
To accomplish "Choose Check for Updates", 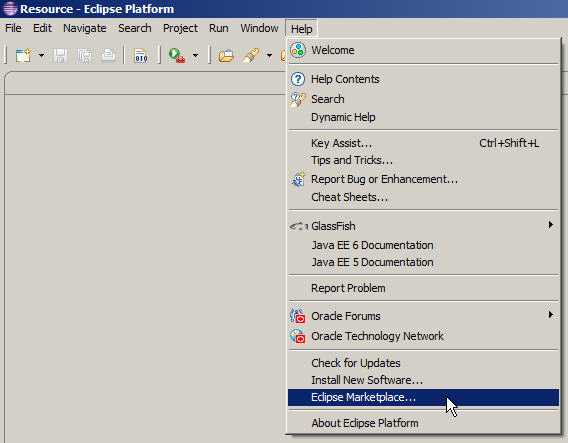I will tap(423, 363).
